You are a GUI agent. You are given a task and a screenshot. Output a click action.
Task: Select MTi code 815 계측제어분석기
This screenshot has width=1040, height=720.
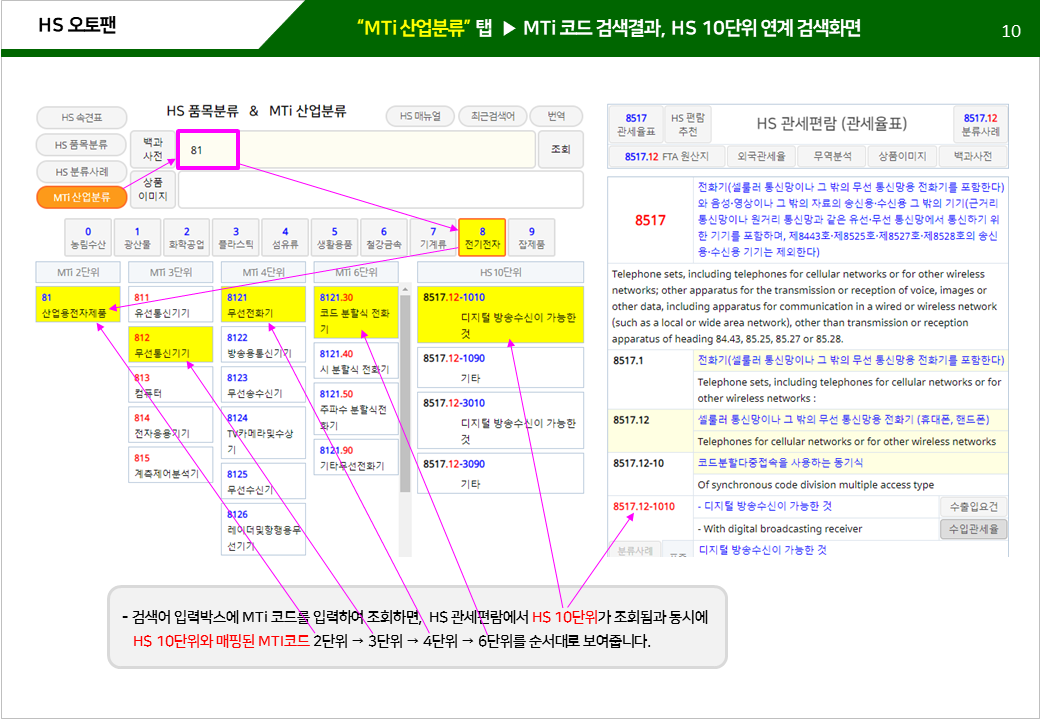coord(170,465)
